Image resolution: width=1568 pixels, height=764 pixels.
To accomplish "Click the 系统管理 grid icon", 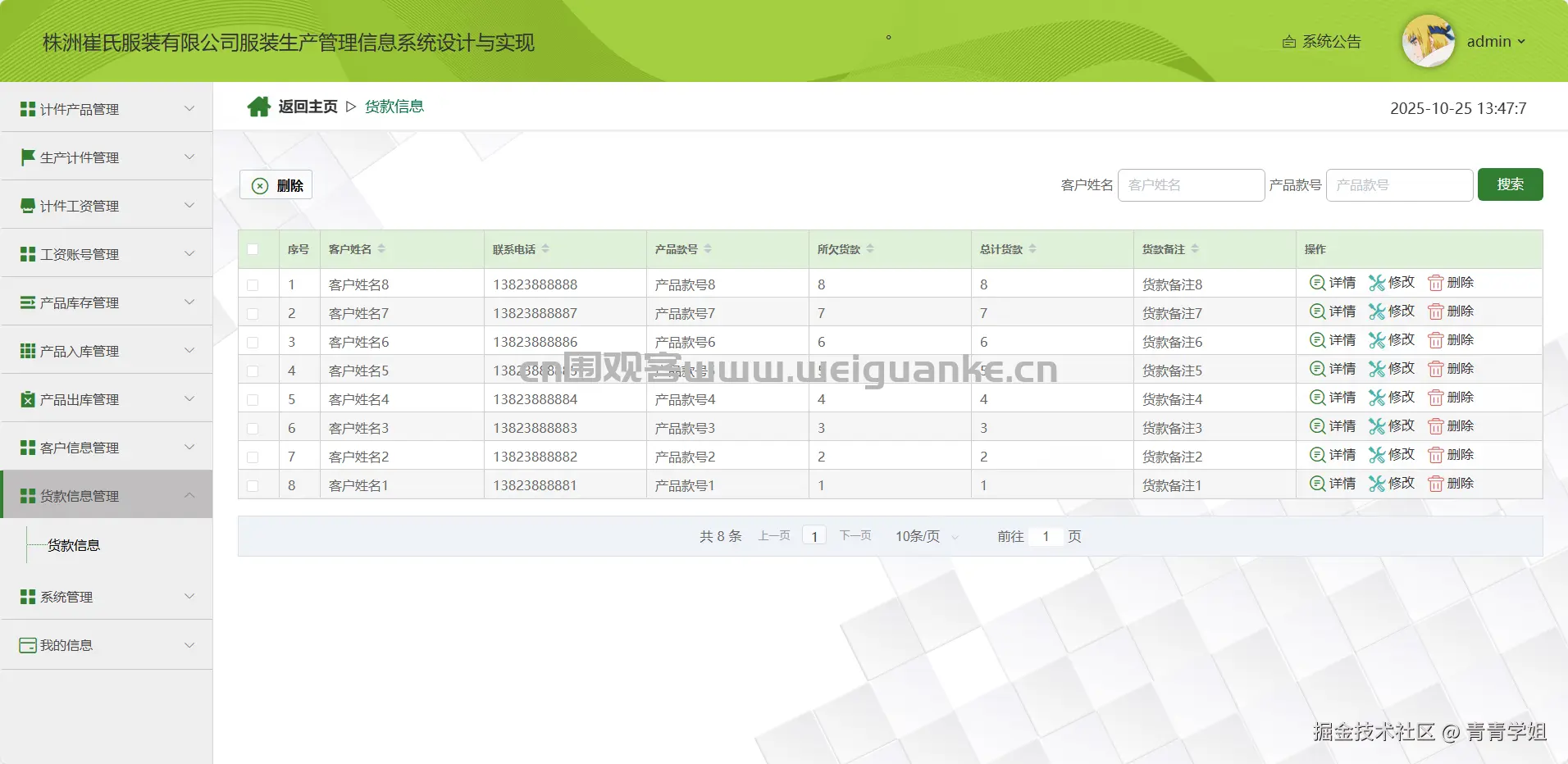I will point(28,597).
